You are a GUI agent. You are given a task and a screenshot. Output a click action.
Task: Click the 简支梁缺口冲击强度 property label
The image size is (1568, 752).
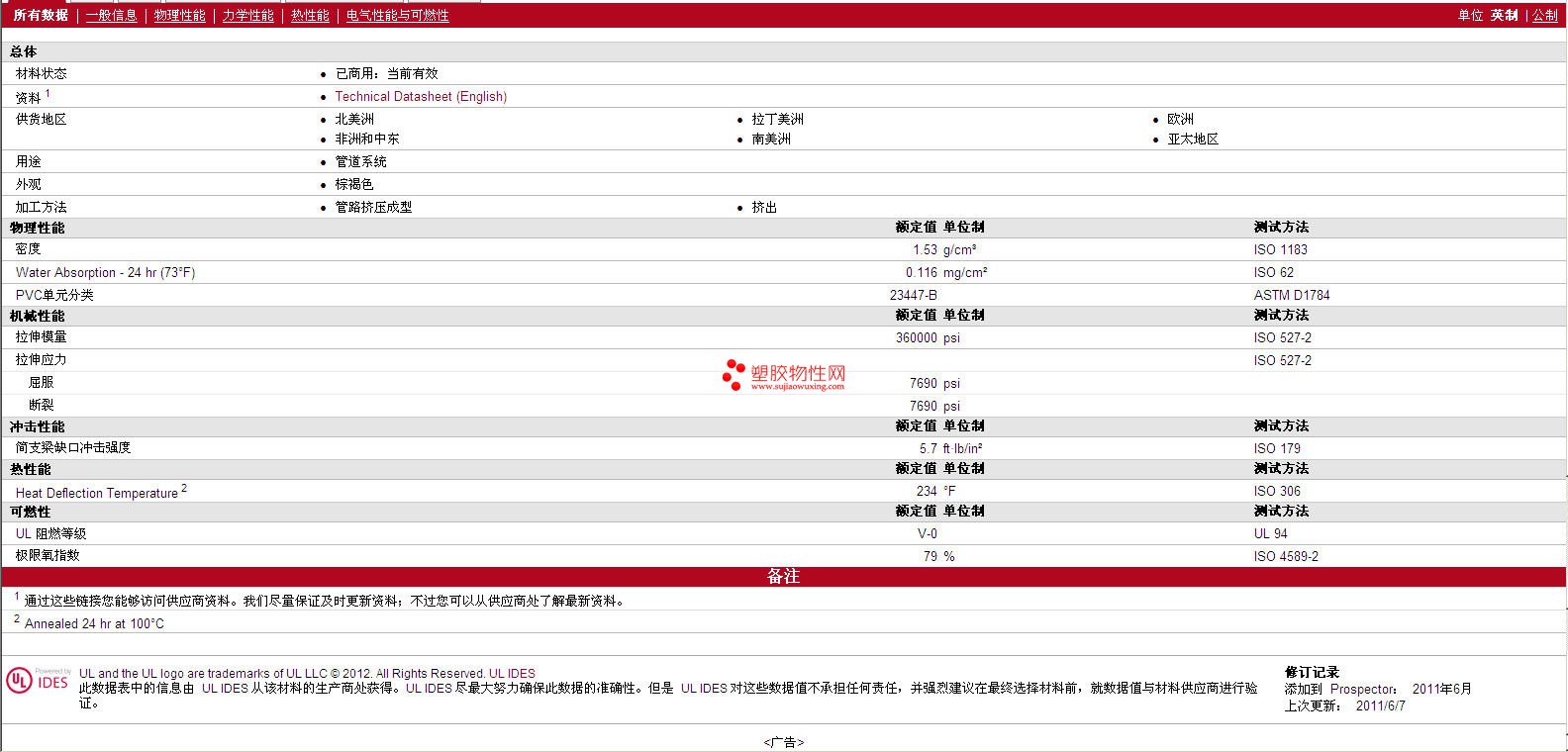(73, 447)
